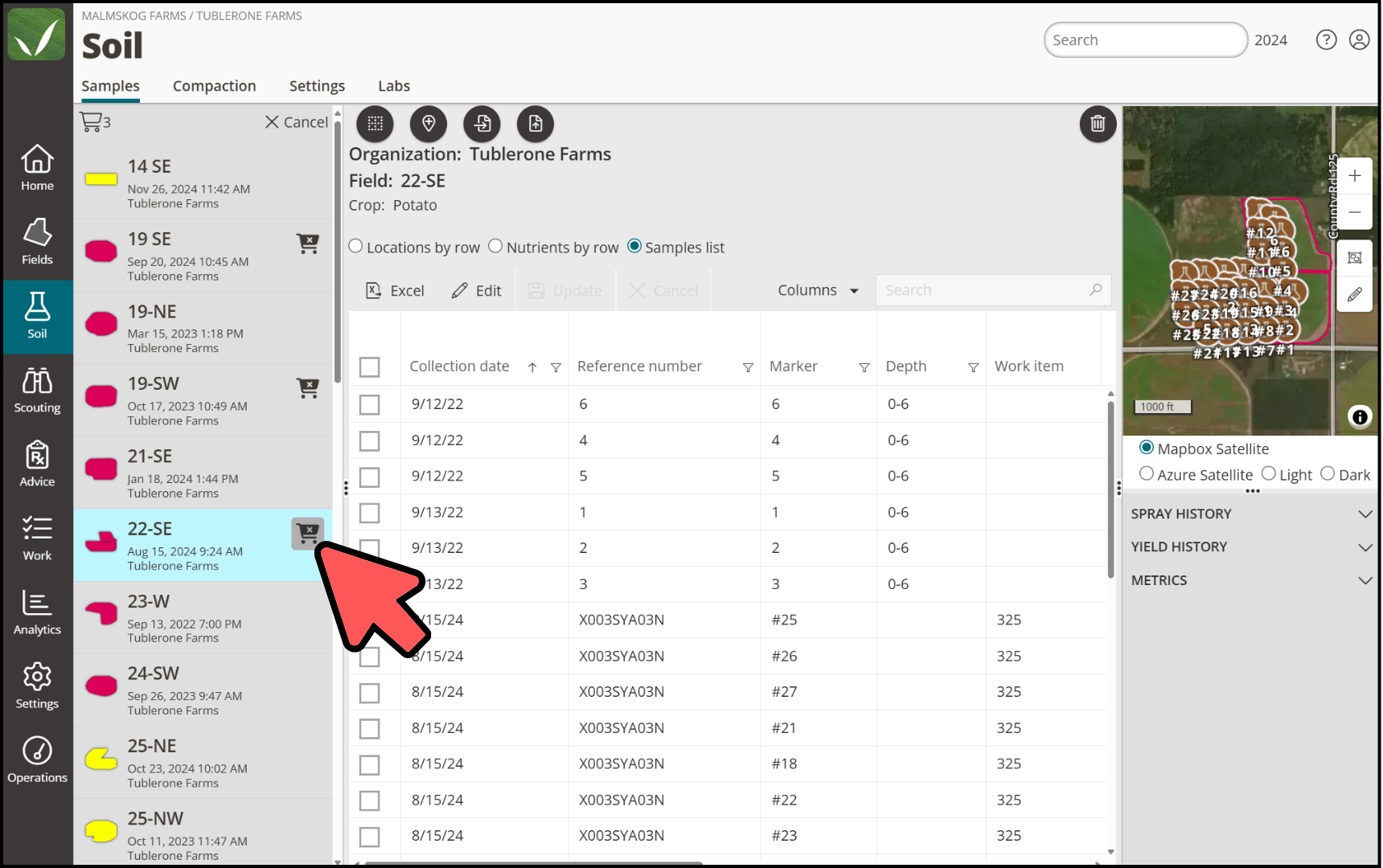Choose Light basemap option
Screen dimensions: 1383x868
(x=1269, y=473)
